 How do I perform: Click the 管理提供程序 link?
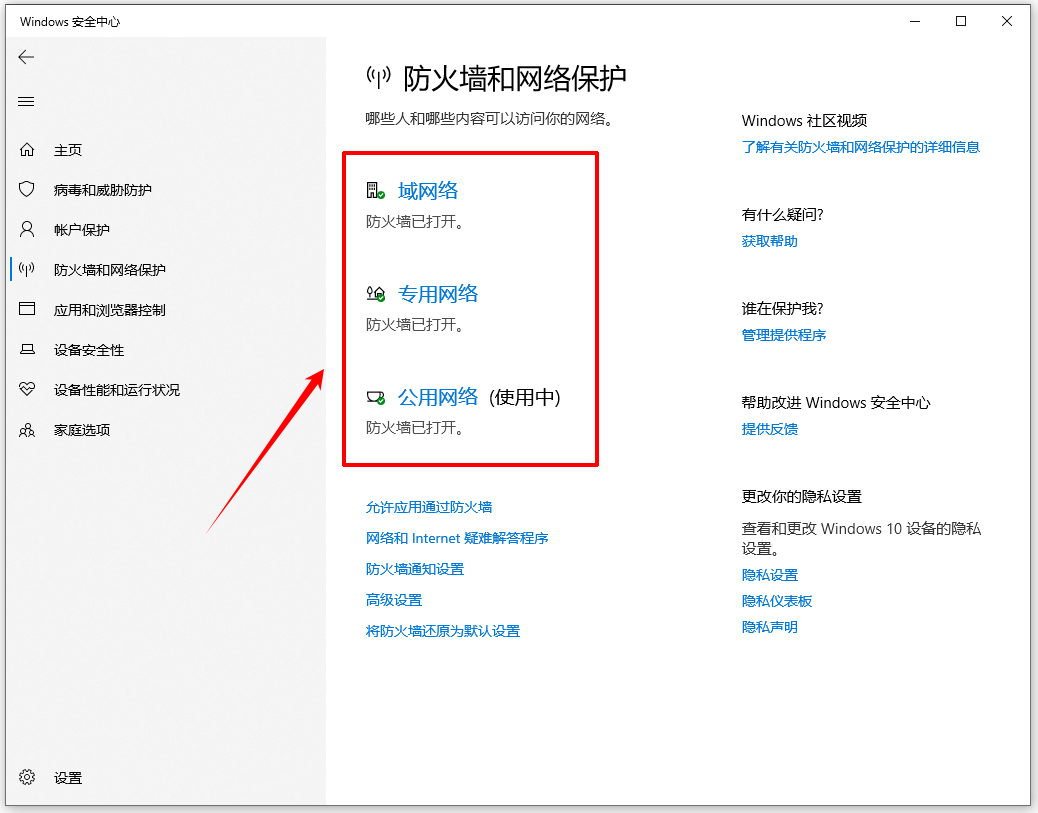[x=784, y=335]
